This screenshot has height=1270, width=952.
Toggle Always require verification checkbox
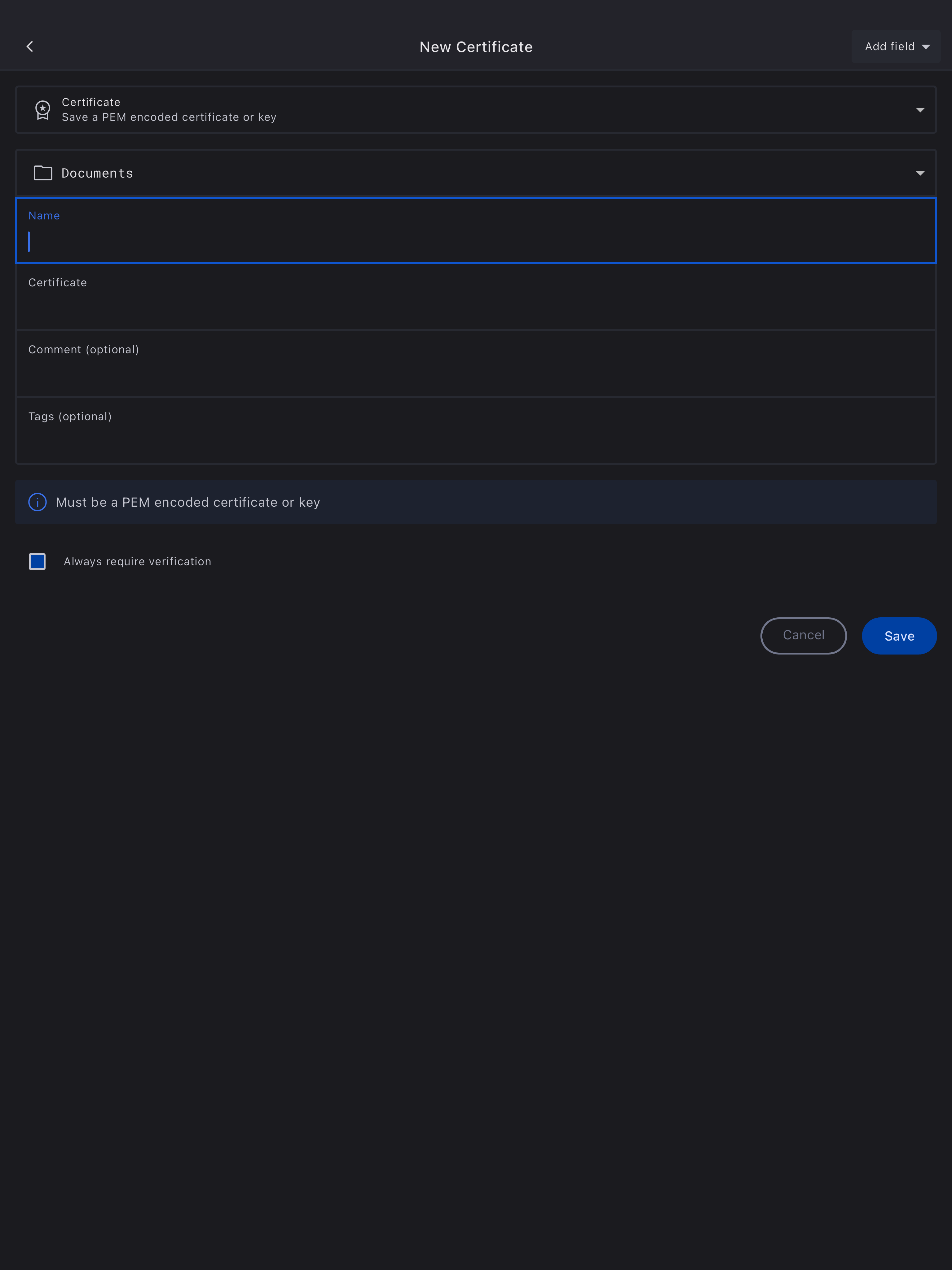point(37,562)
